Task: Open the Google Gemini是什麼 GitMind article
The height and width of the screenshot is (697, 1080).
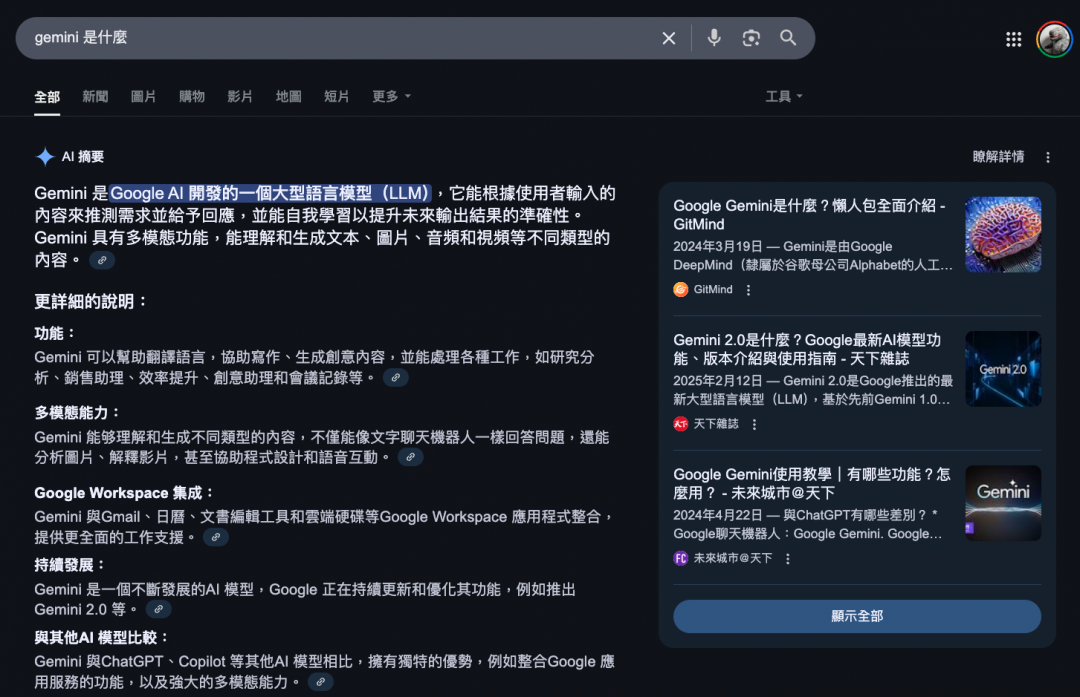Action: click(x=809, y=214)
